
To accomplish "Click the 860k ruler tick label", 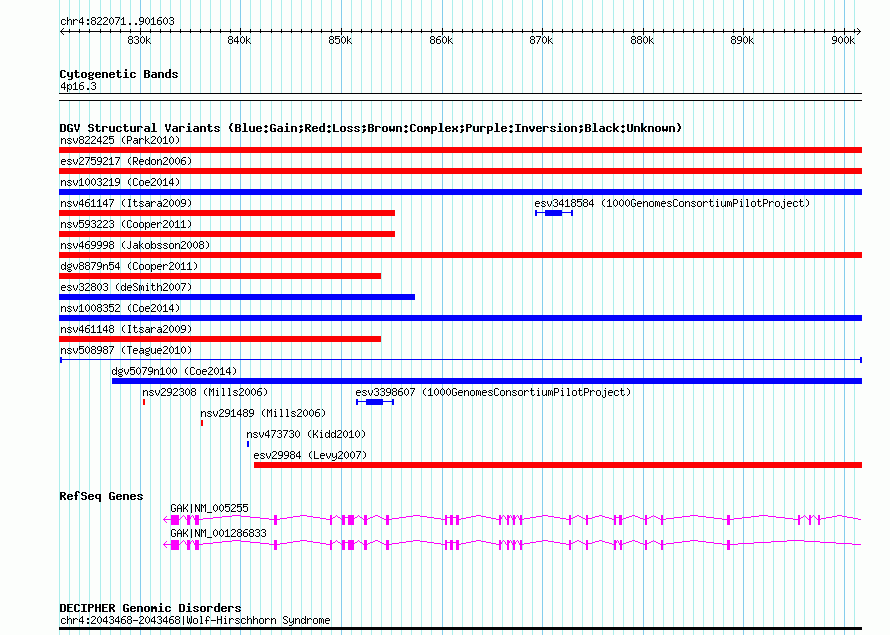I will tap(441, 40).
